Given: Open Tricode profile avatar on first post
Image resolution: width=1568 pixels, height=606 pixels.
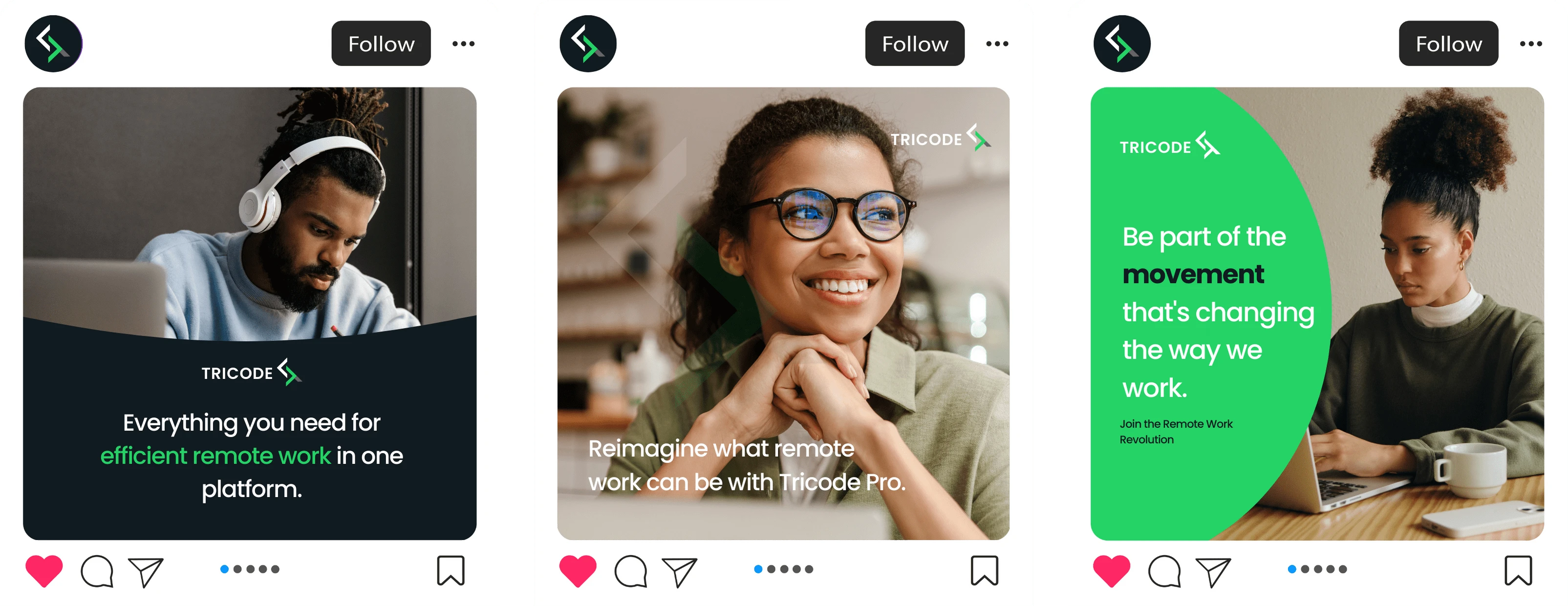Looking at the screenshot, I should [54, 44].
